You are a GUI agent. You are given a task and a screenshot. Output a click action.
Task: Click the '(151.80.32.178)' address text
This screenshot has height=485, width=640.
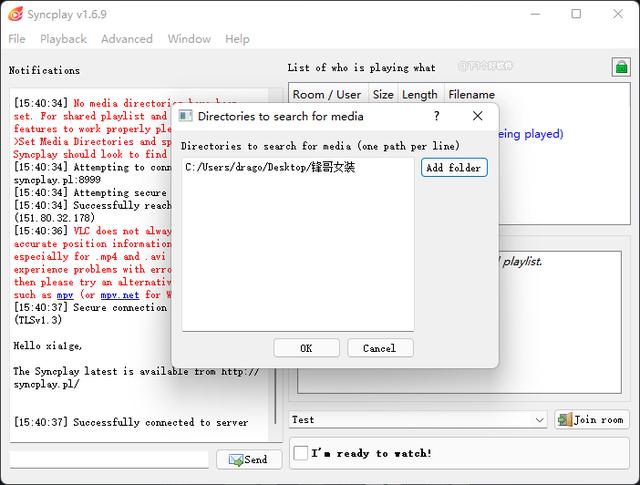coord(54,218)
